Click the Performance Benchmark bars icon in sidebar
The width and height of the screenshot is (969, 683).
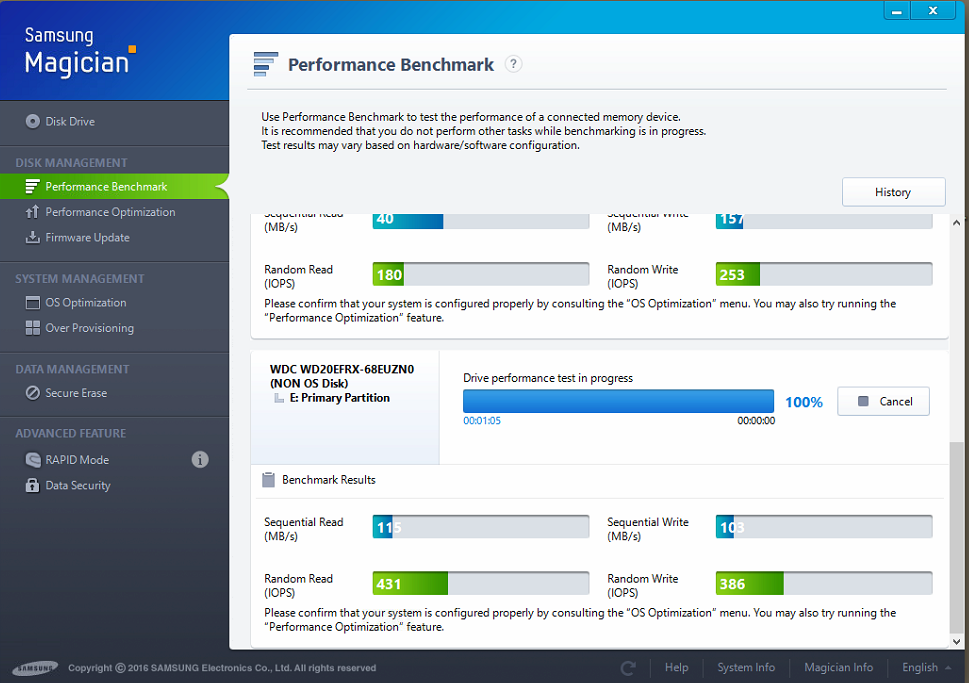pyautogui.click(x=32, y=187)
